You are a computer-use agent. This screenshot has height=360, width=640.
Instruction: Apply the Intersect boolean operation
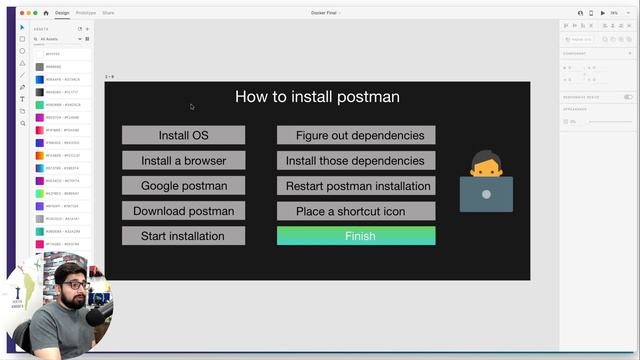621,39
